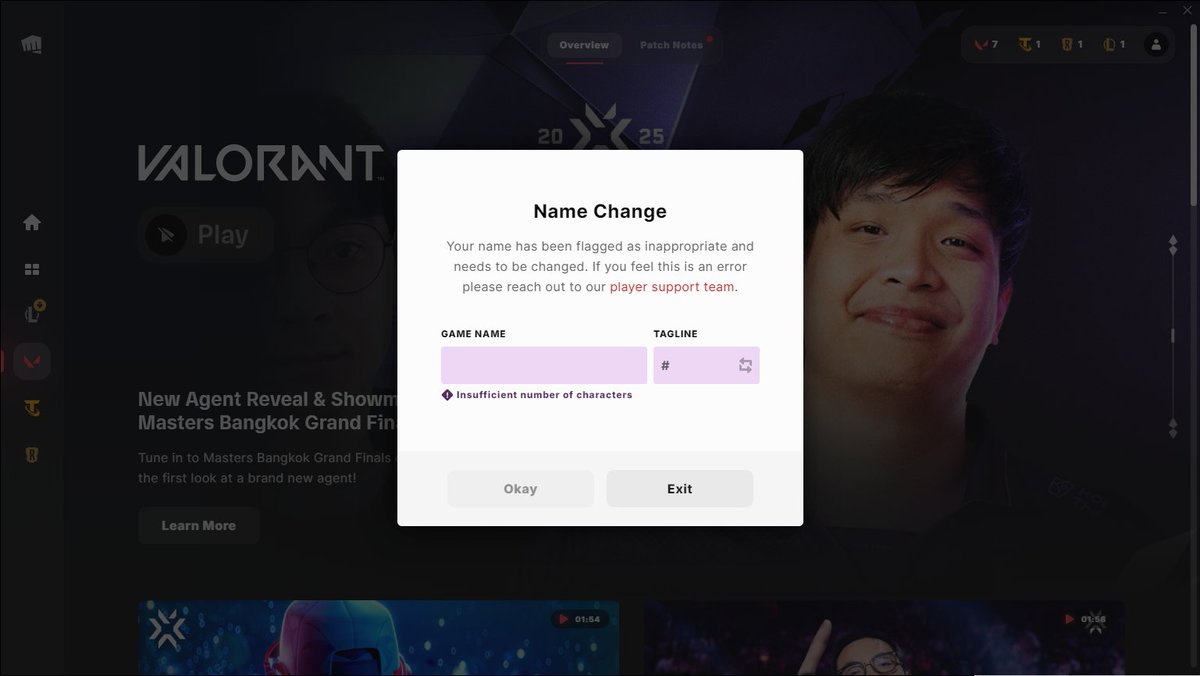
Task: Play the 01:56 video thumbnail
Action: pyautogui.click(x=884, y=638)
